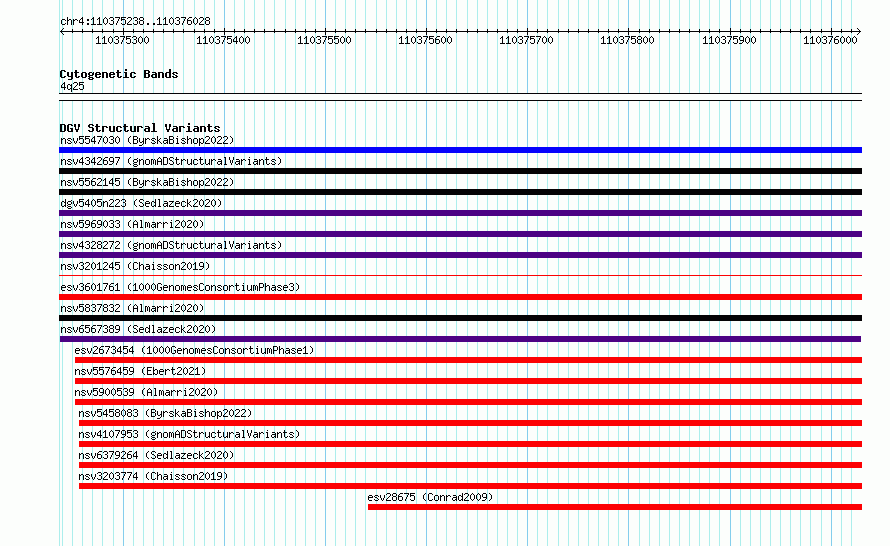This screenshot has width=890, height=546.
Task: Click ruler position 110375900
Action: click(x=729, y=40)
